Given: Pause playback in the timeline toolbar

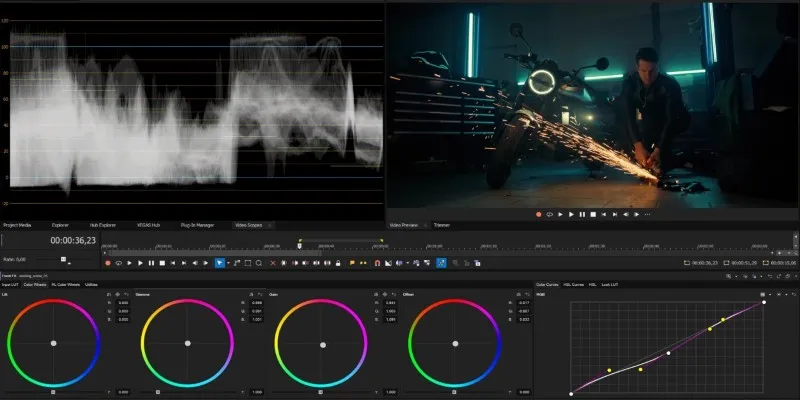Looking at the screenshot, I should pyautogui.click(x=152, y=263).
